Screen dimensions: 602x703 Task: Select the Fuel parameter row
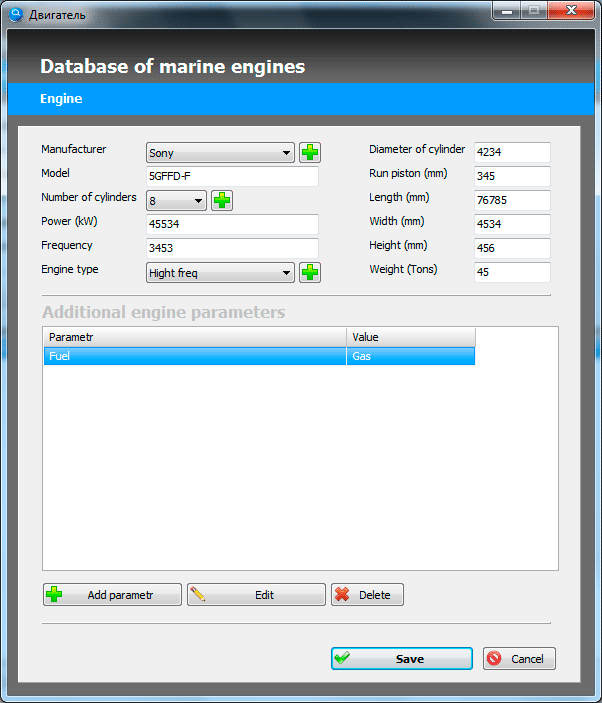[259, 356]
